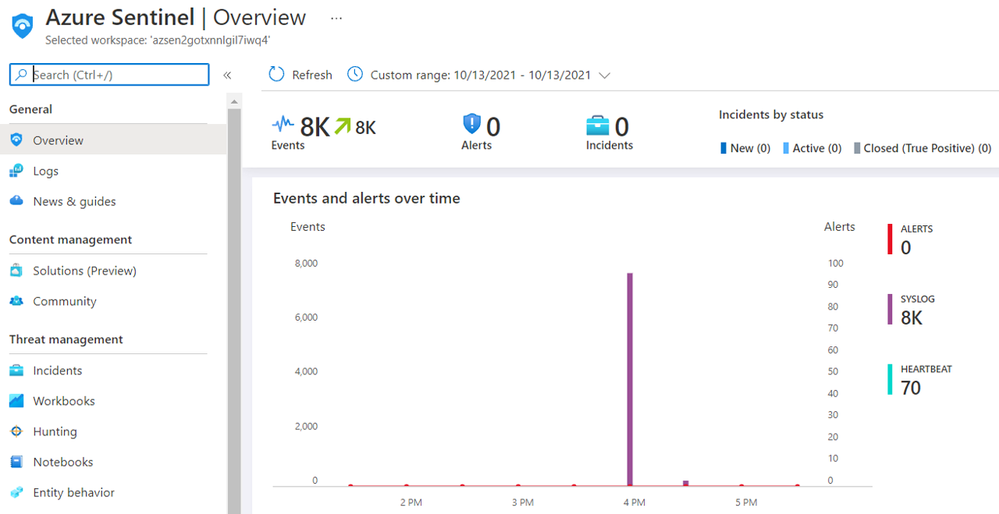Click the sidebar vertical scrollbar thumb
999x514 pixels.
tap(234, 311)
